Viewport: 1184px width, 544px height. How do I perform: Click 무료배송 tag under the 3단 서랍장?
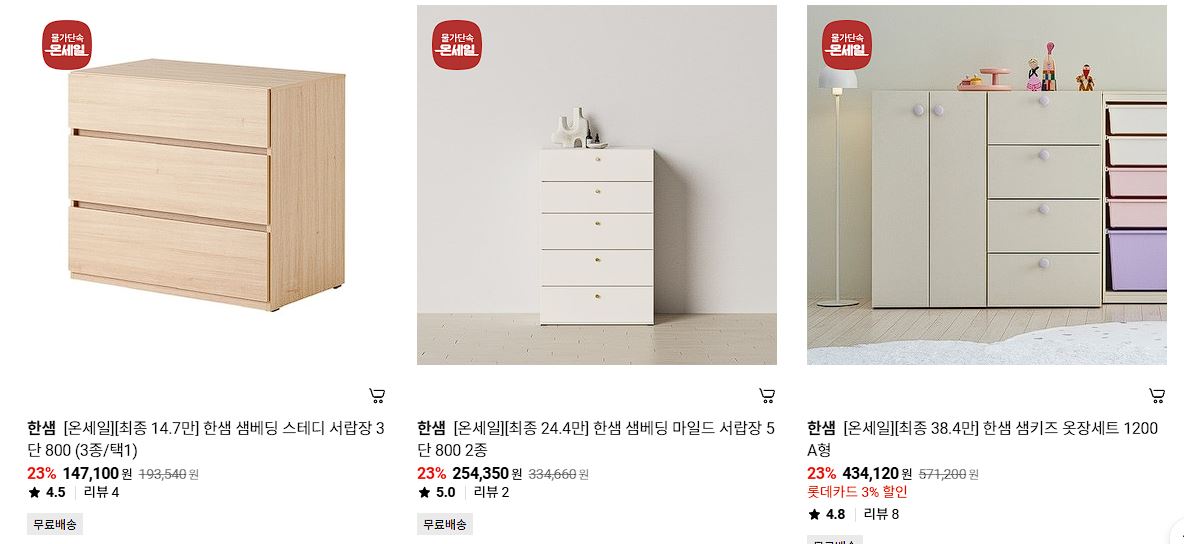click(55, 524)
